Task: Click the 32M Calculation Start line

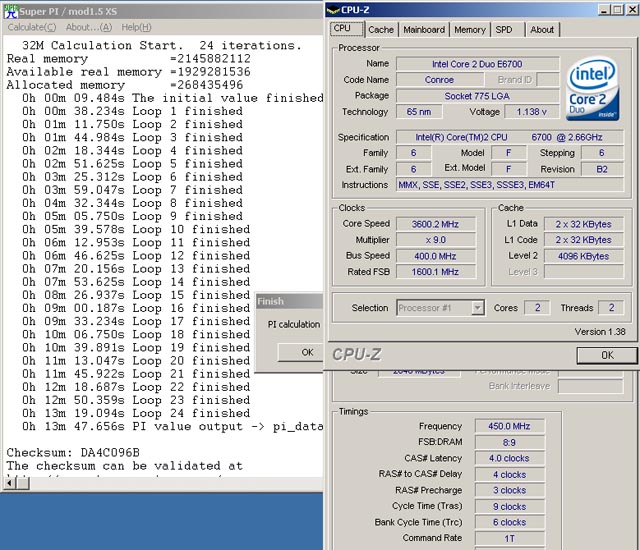Action: [162, 45]
